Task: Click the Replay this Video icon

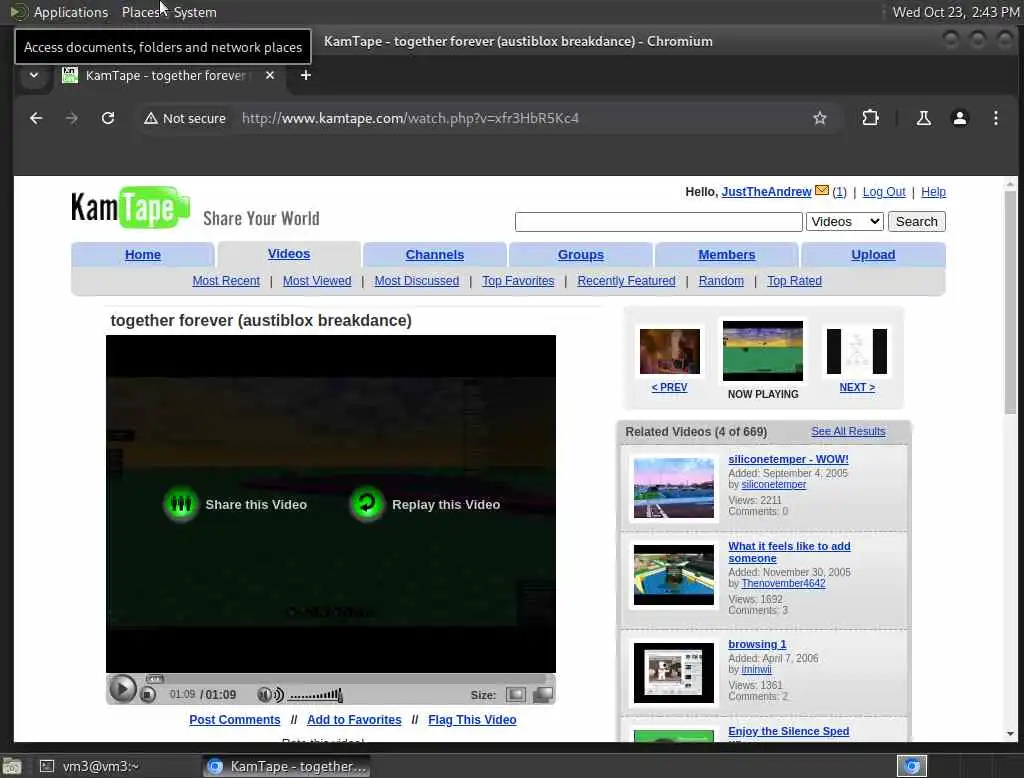Action: [x=367, y=504]
